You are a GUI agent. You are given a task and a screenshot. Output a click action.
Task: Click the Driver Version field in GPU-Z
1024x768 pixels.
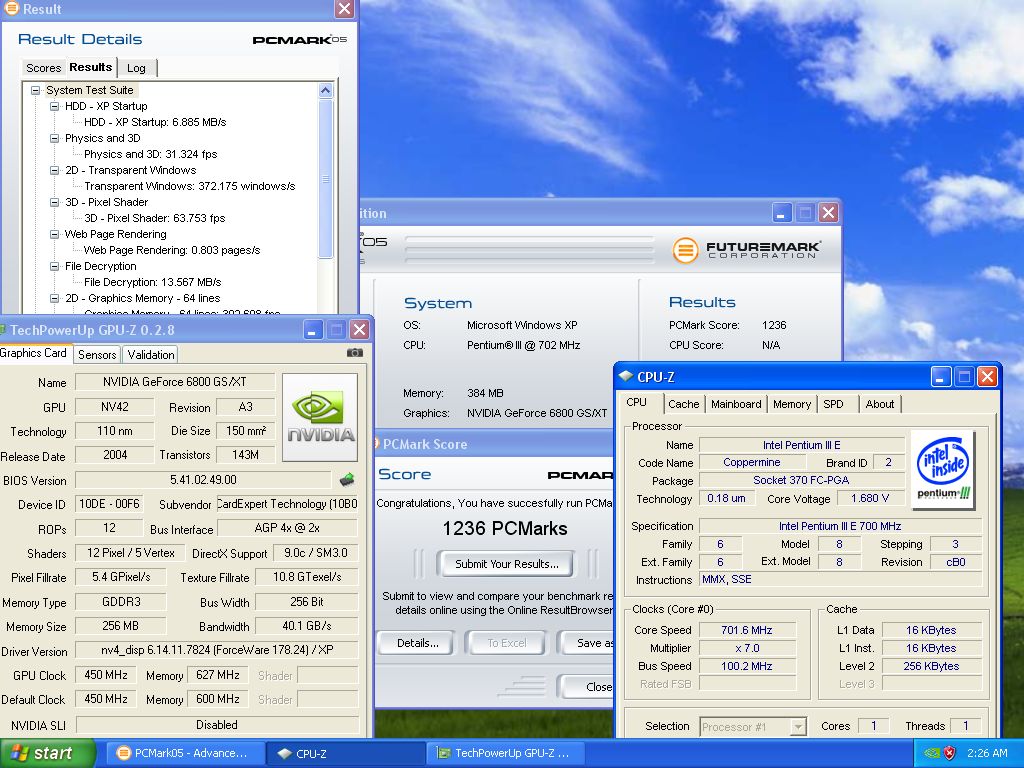tap(217, 650)
